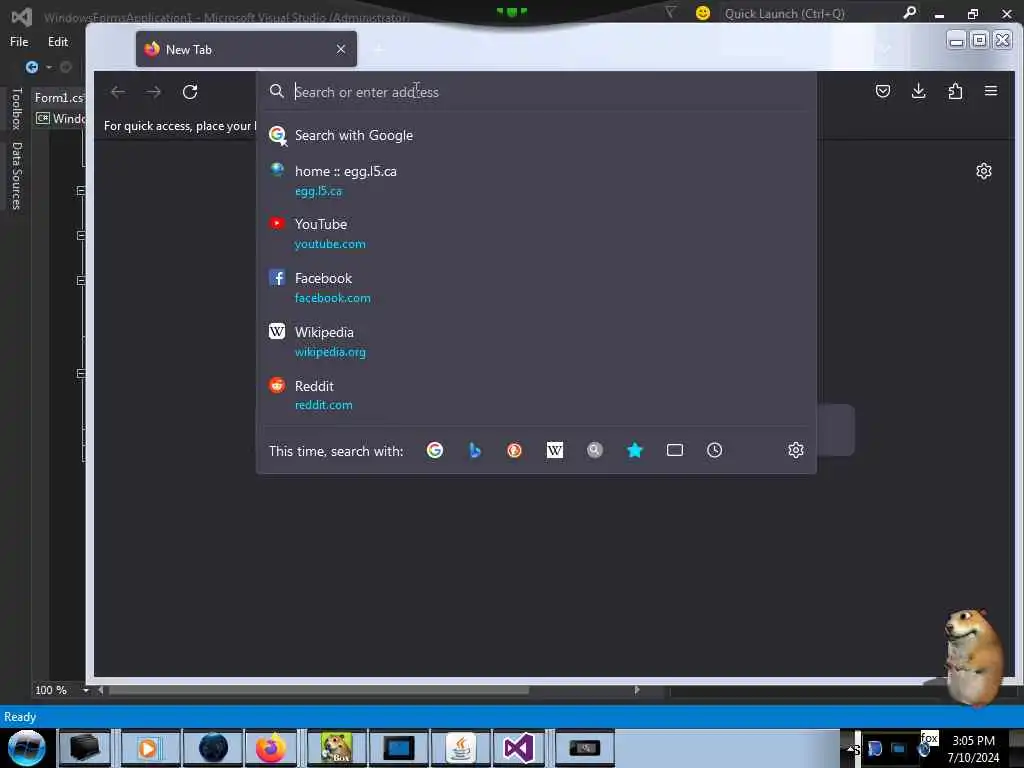Viewport: 1024px width, 768px height.
Task: Go forward in Firefox history
Action: (x=153, y=92)
